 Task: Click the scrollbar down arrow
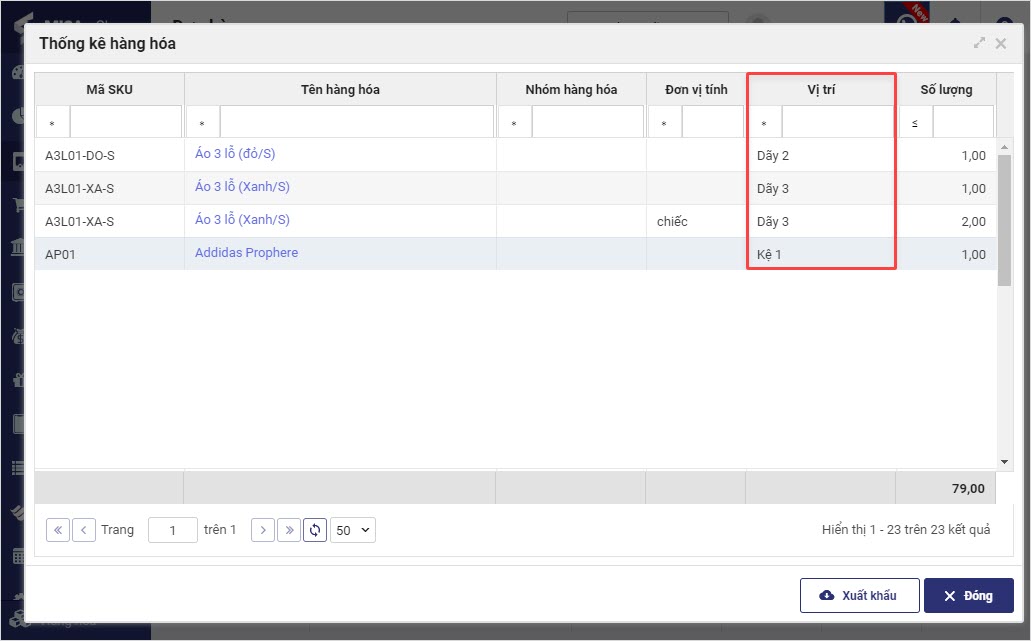pos(1004,462)
